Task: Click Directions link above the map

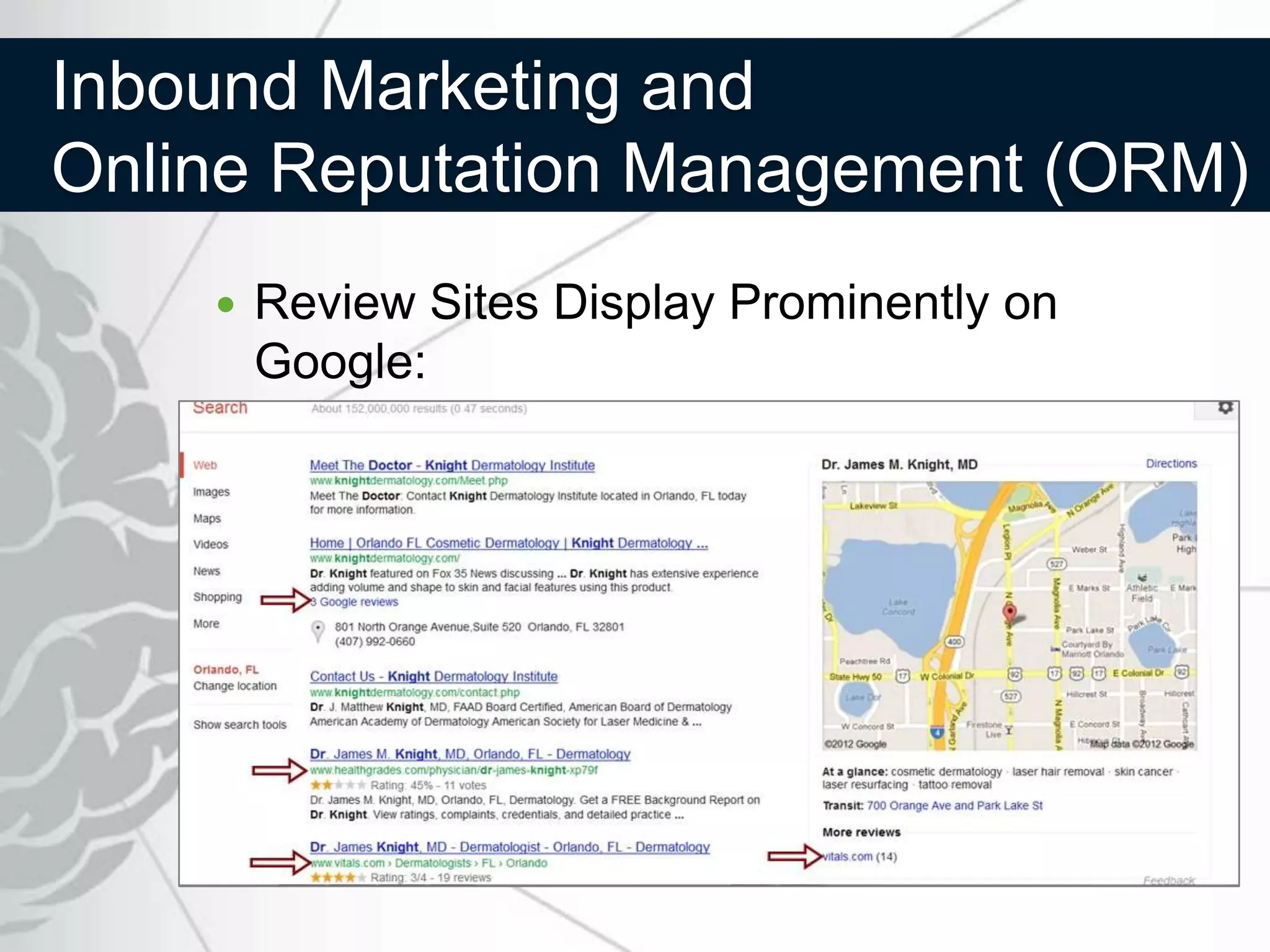Action: [1171, 464]
